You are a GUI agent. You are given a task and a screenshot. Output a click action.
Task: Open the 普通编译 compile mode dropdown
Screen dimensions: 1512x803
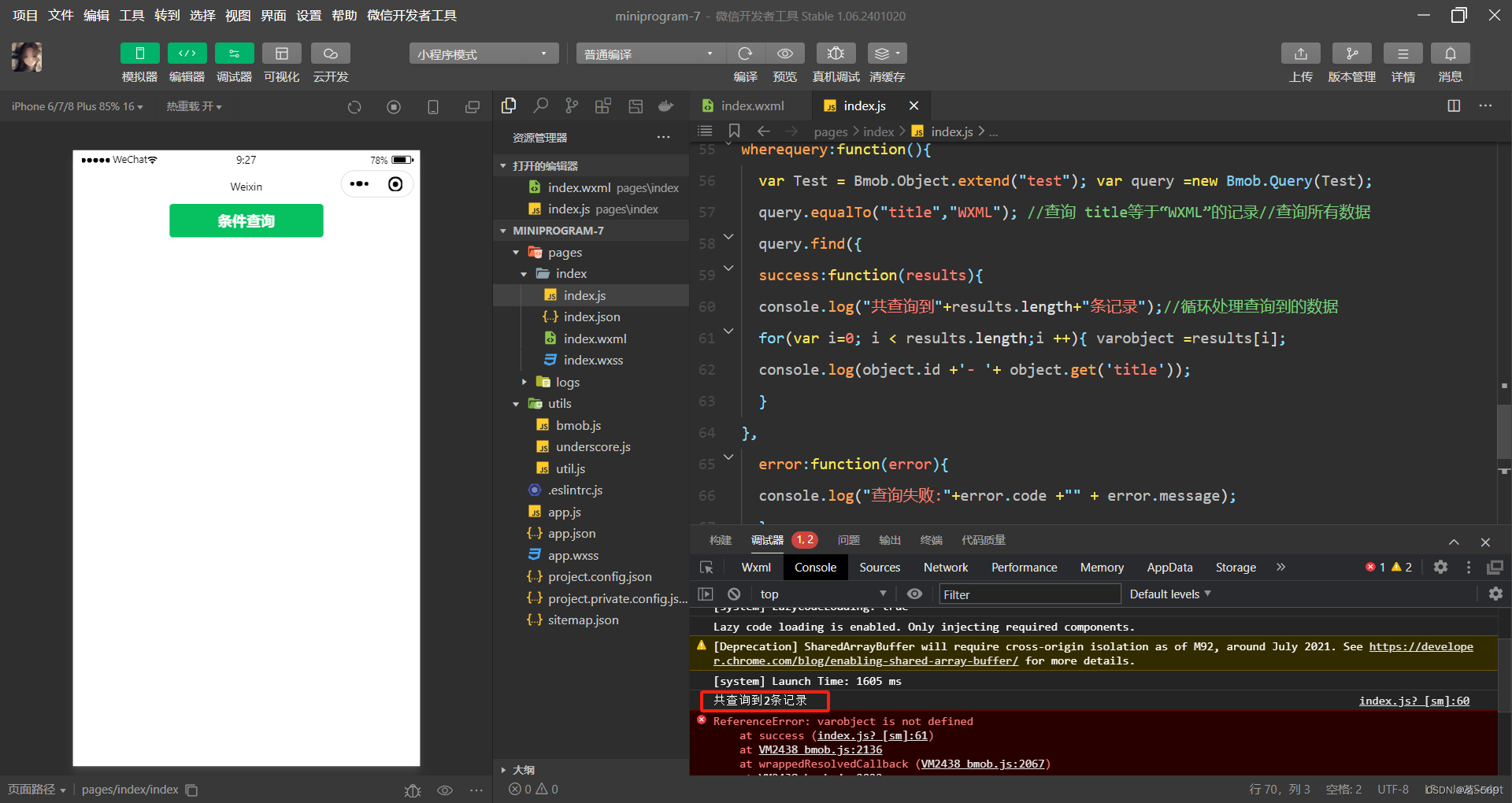click(650, 54)
